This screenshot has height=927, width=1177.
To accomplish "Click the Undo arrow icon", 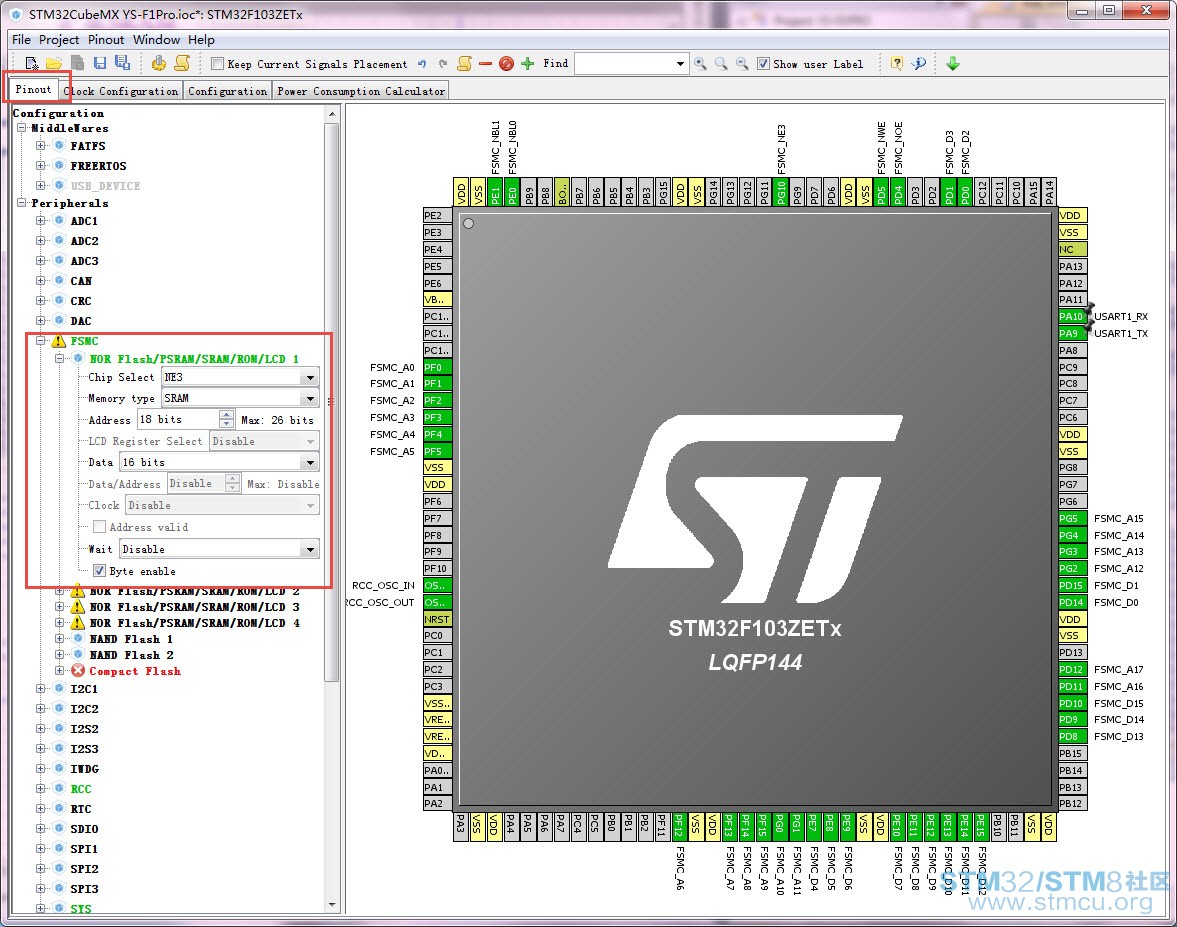I will coord(422,64).
